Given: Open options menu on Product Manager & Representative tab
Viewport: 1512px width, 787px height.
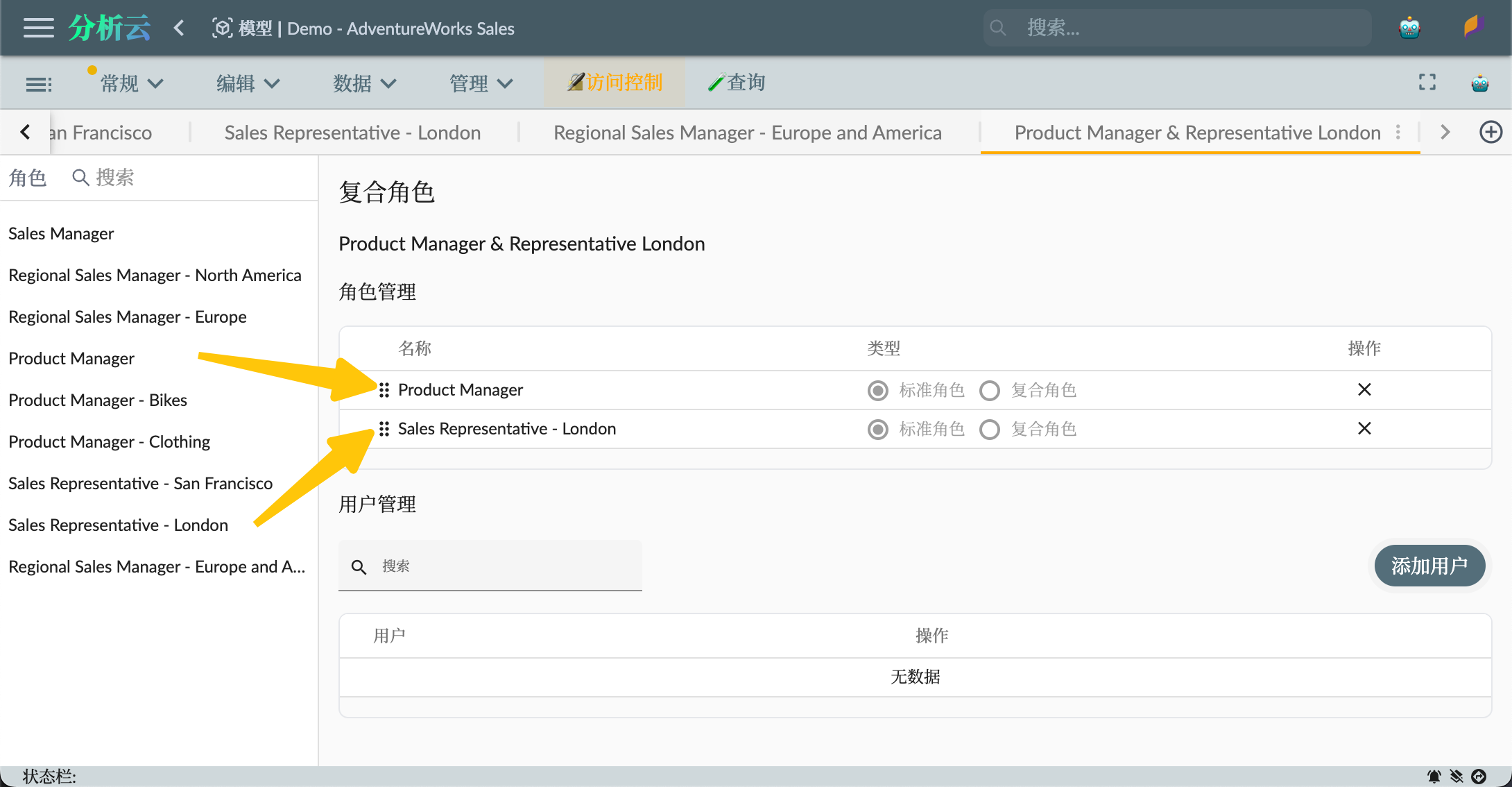Looking at the screenshot, I should point(1398,132).
